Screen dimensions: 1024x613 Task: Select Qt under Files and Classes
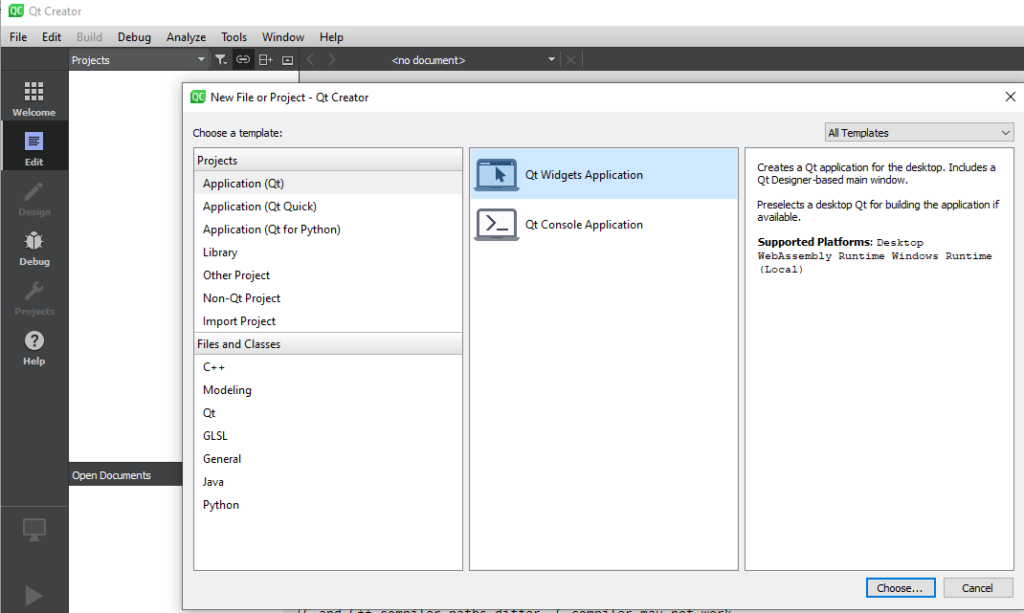click(328, 413)
